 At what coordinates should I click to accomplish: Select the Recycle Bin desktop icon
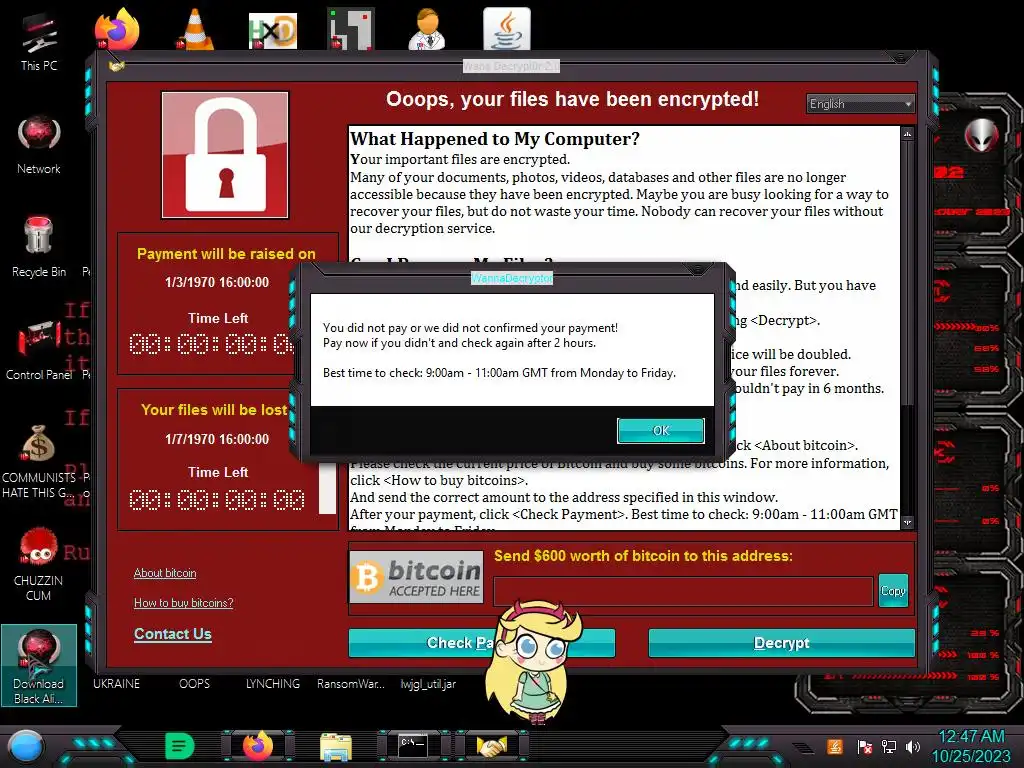pos(39,247)
